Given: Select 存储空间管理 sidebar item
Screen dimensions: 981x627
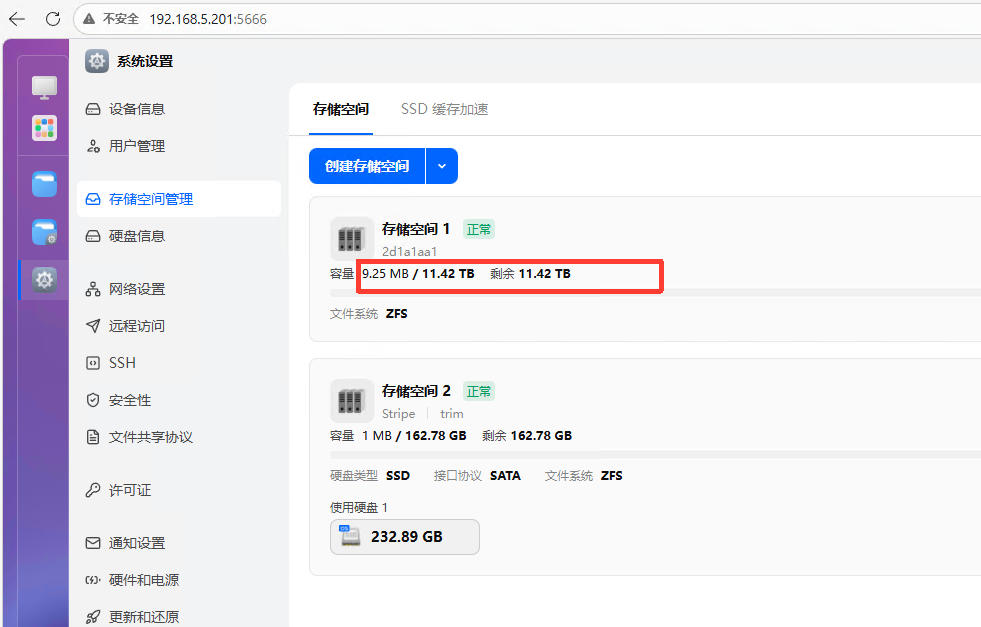Looking at the screenshot, I should (179, 199).
